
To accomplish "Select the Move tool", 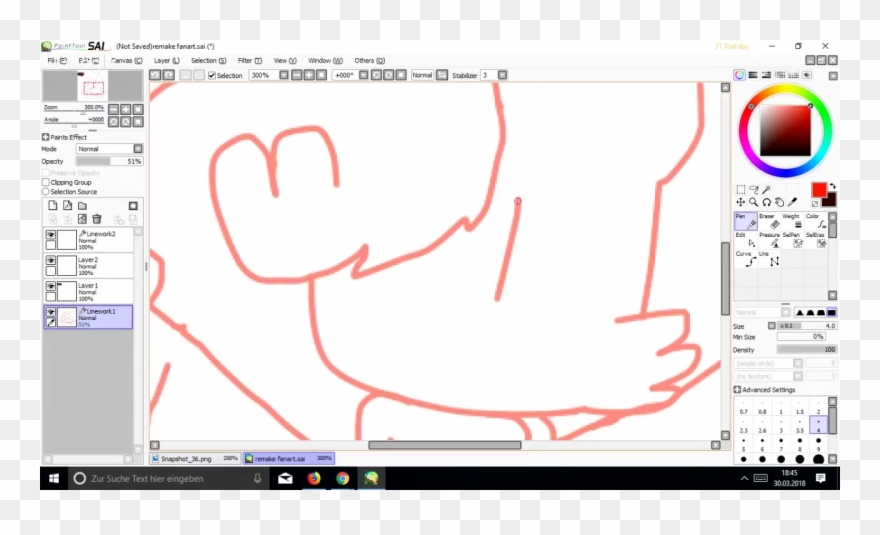I will coord(741,202).
